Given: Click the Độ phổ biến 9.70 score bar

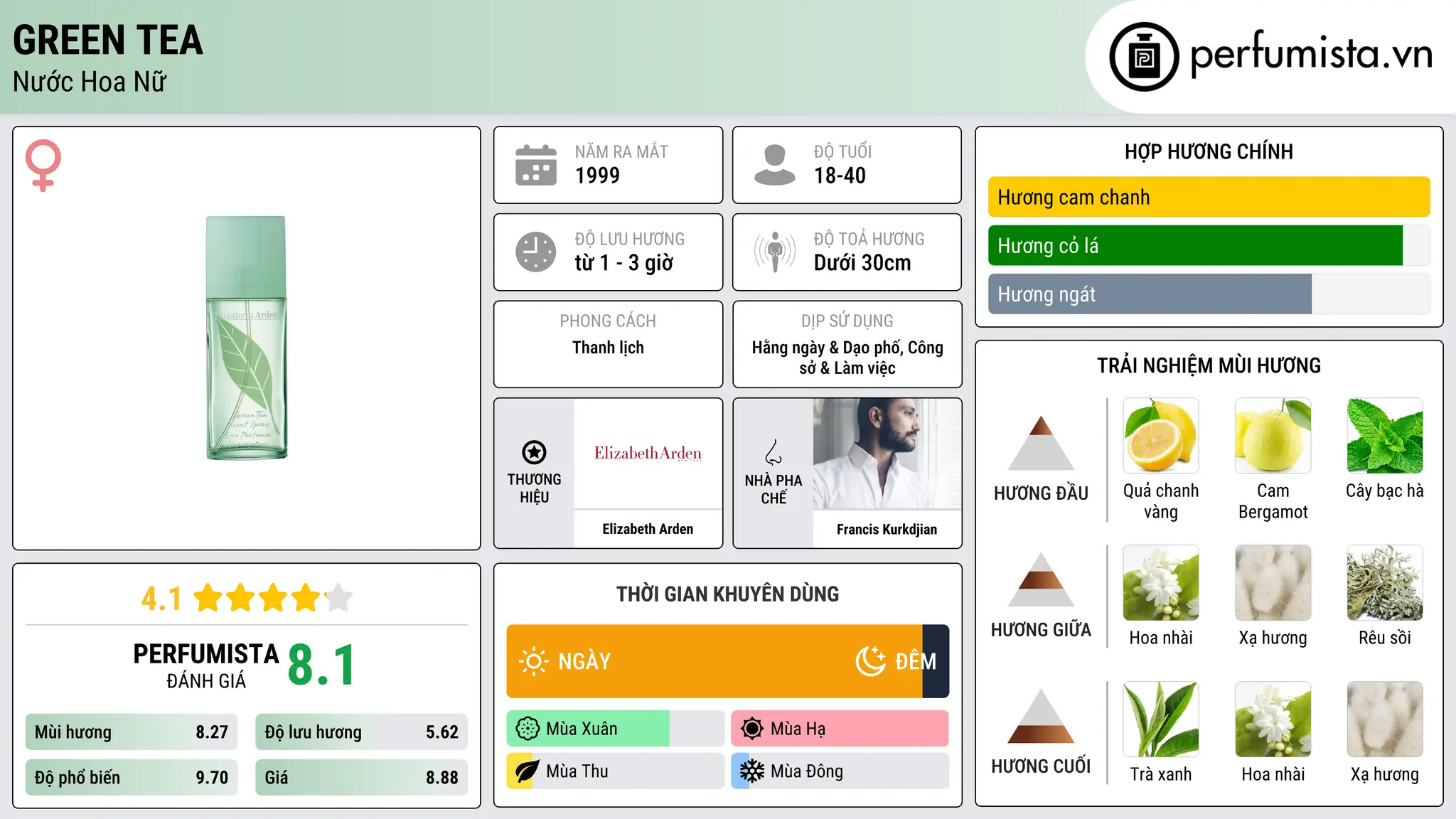Looking at the screenshot, I should point(132,778).
